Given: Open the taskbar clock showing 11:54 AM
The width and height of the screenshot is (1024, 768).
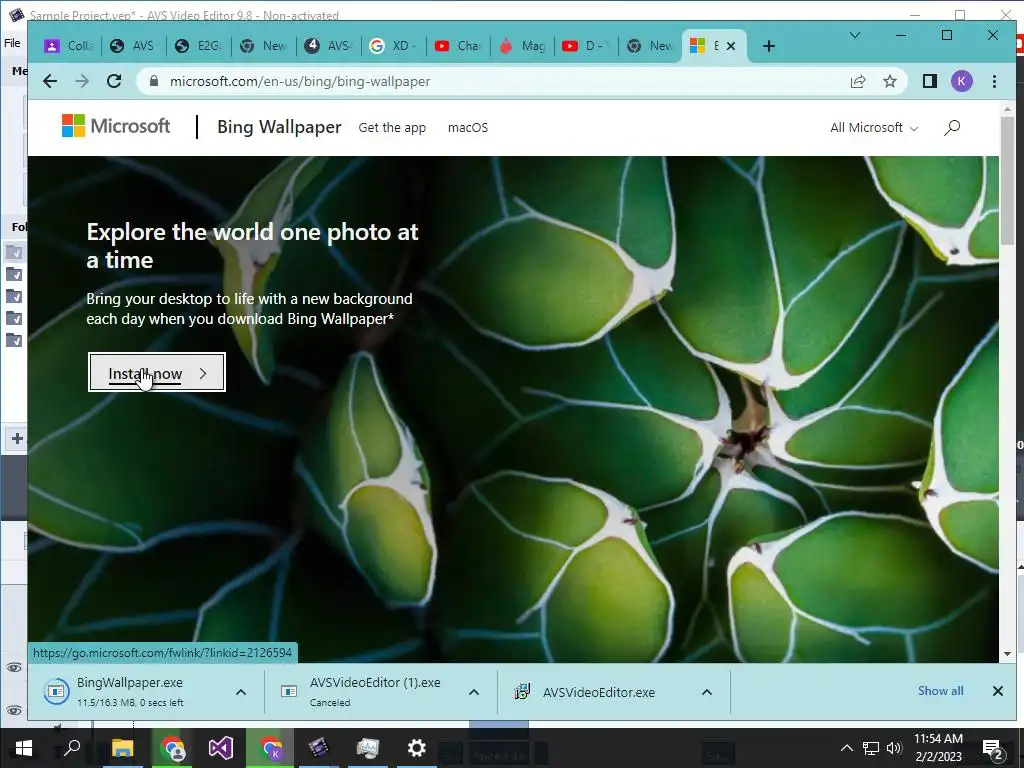Looking at the screenshot, I should 938,748.
